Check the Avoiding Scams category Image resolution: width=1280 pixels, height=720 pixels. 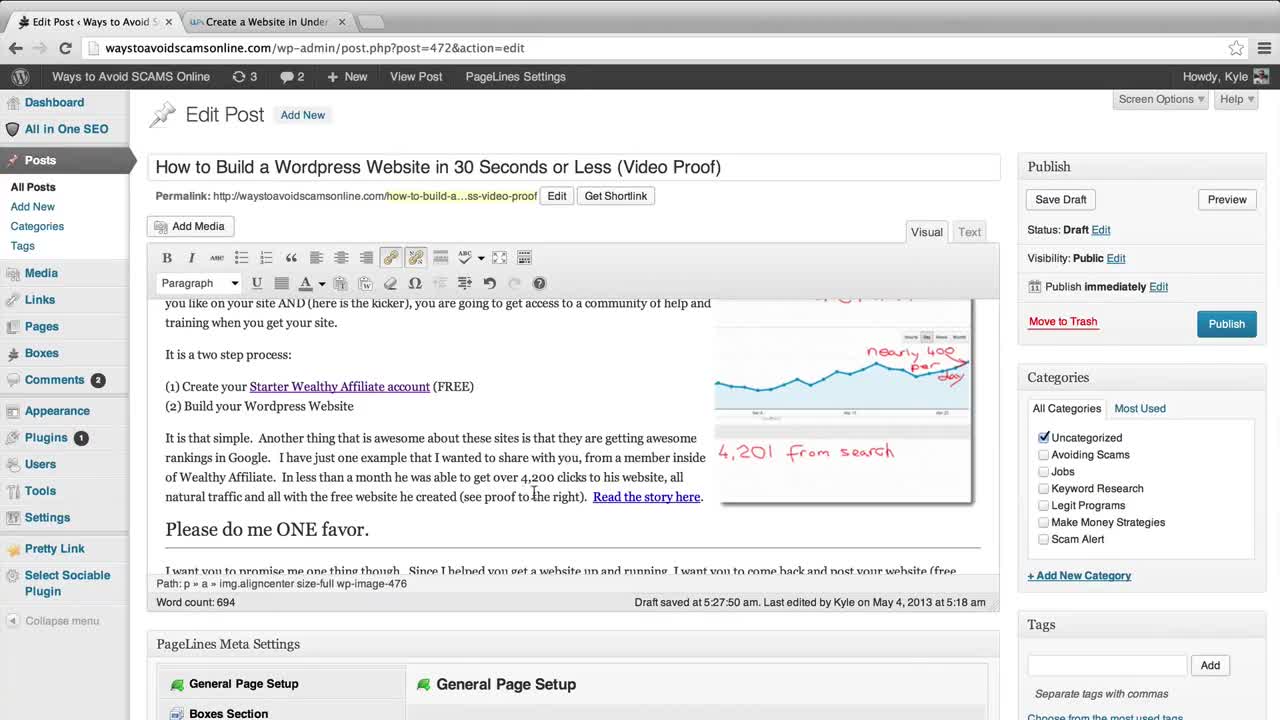[x=1044, y=454]
